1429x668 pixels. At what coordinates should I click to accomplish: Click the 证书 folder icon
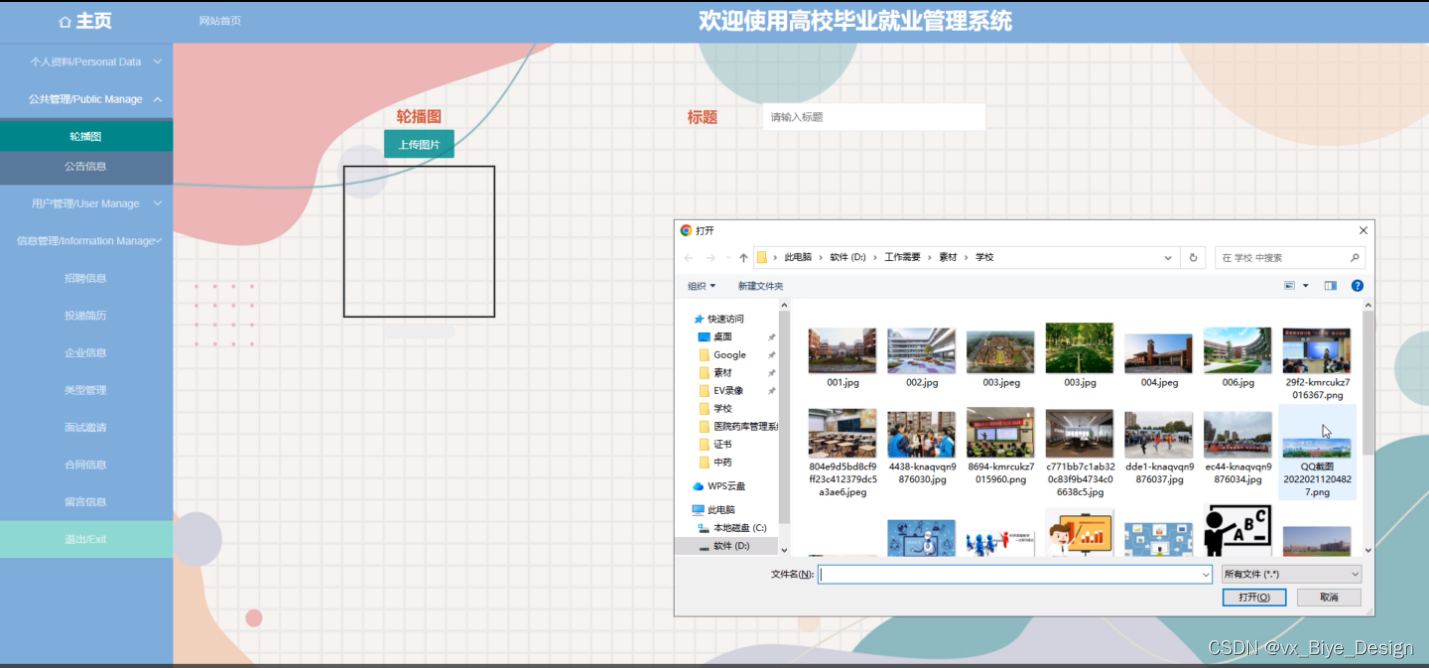point(704,444)
